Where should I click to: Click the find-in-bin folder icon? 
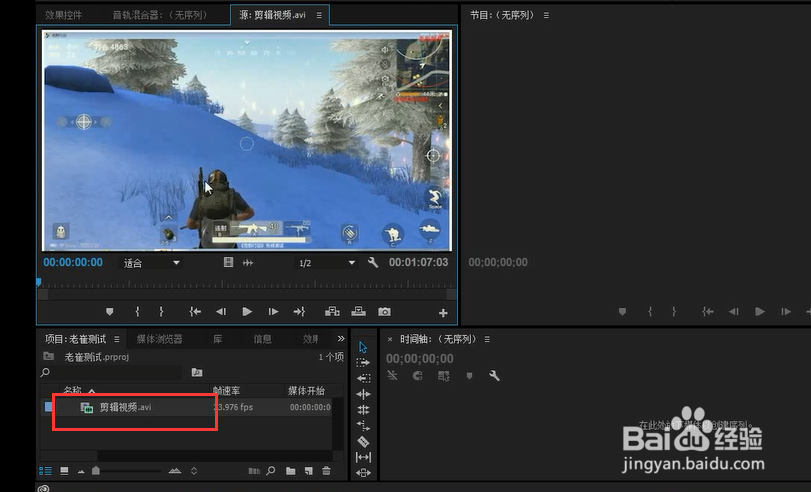click(x=197, y=372)
